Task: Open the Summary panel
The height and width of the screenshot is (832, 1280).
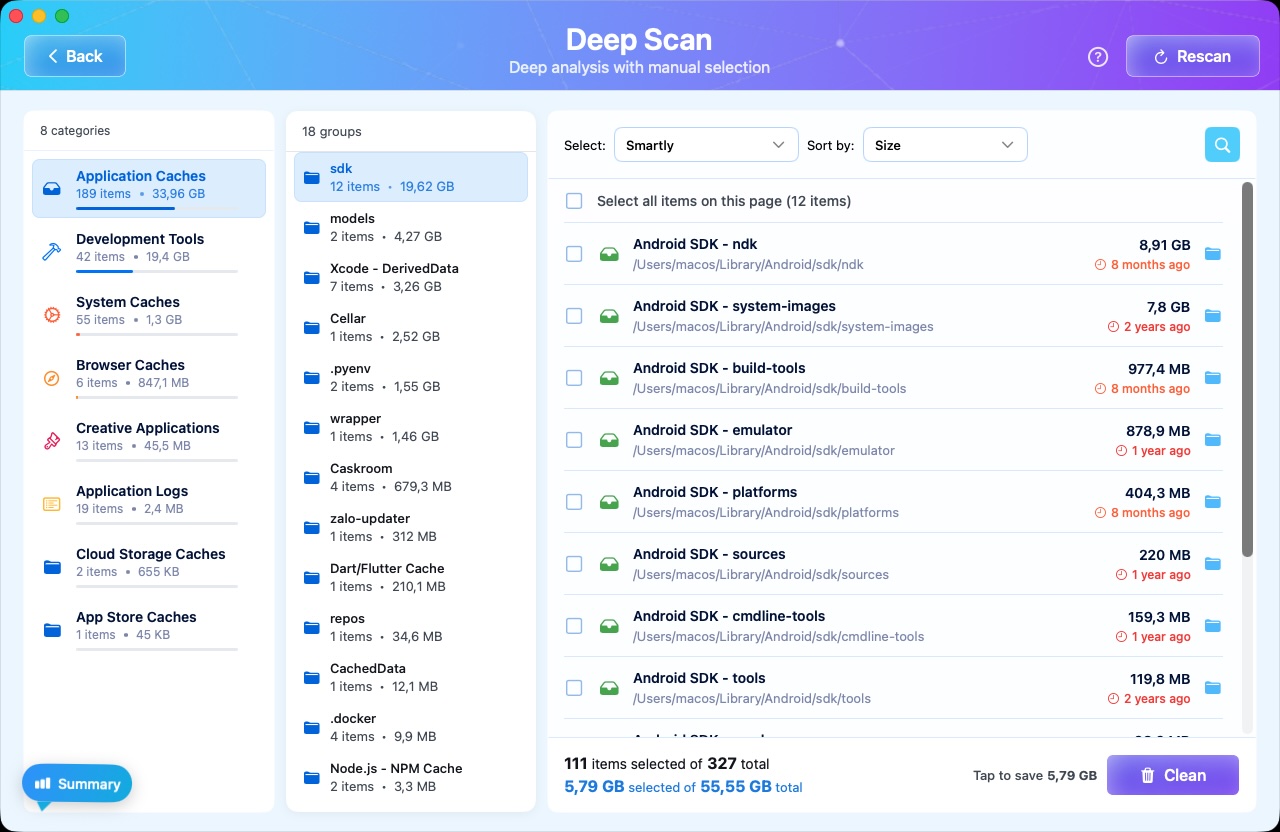Action: click(x=76, y=783)
